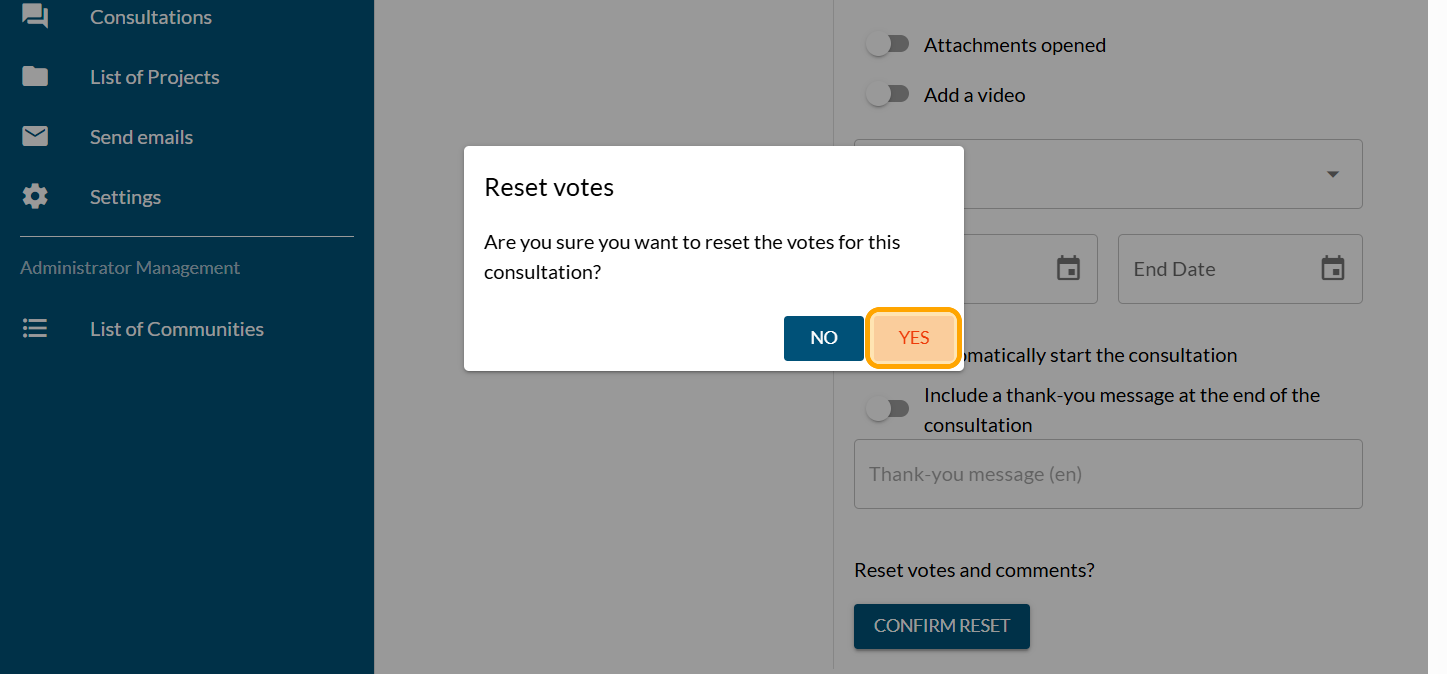Open the start date calendar icon

tap(1068, 269)
